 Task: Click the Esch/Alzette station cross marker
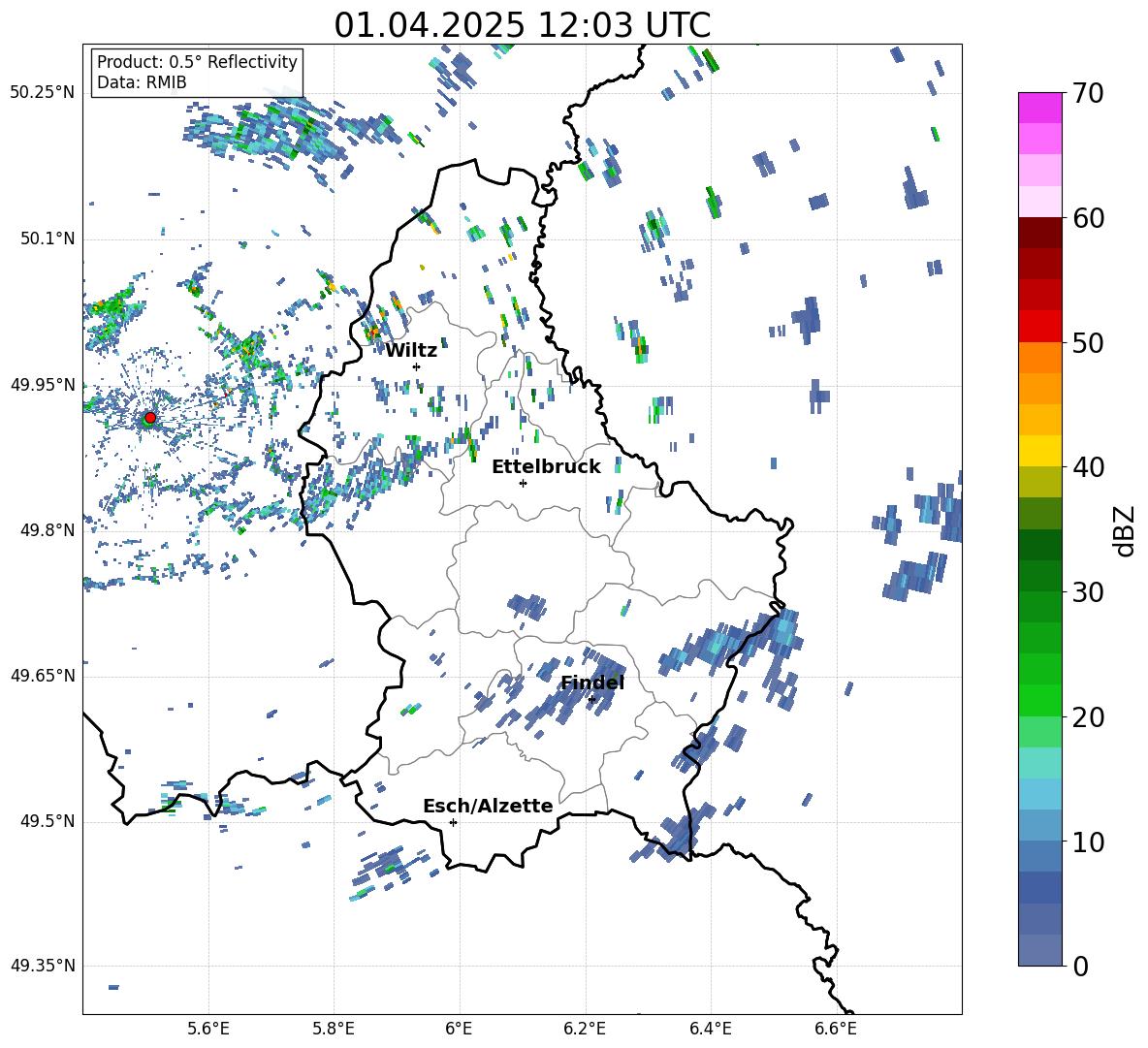[453, 822]
